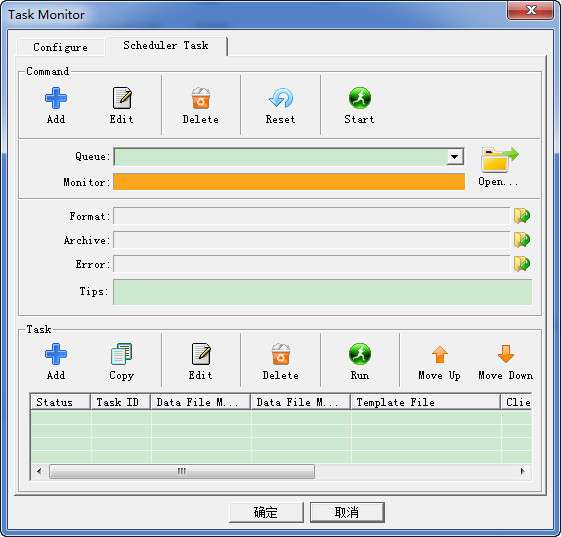
Task: Confirm with the 确定 button
Action: click(266, 512)
